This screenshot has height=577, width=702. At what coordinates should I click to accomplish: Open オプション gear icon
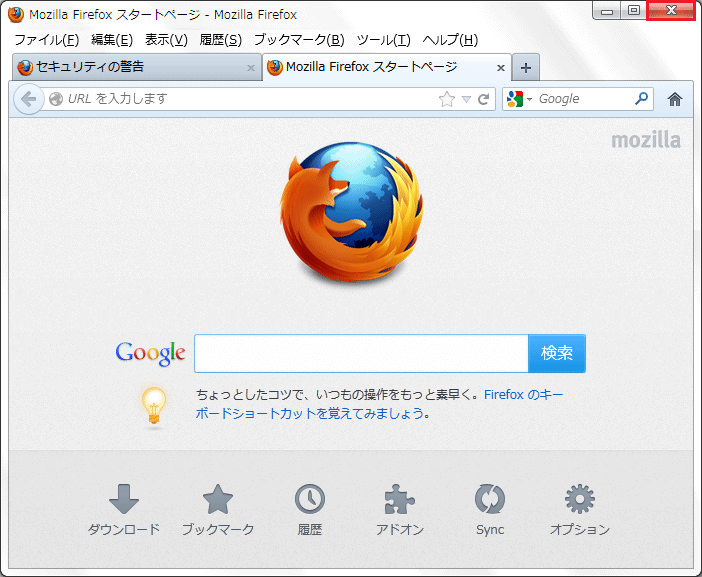(580, 510)
